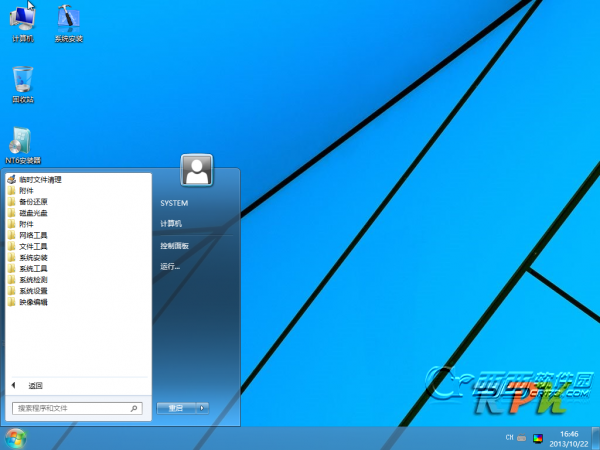
Task: Open the 回收站 recycle bin icon
Action: (x=23, y=84)
